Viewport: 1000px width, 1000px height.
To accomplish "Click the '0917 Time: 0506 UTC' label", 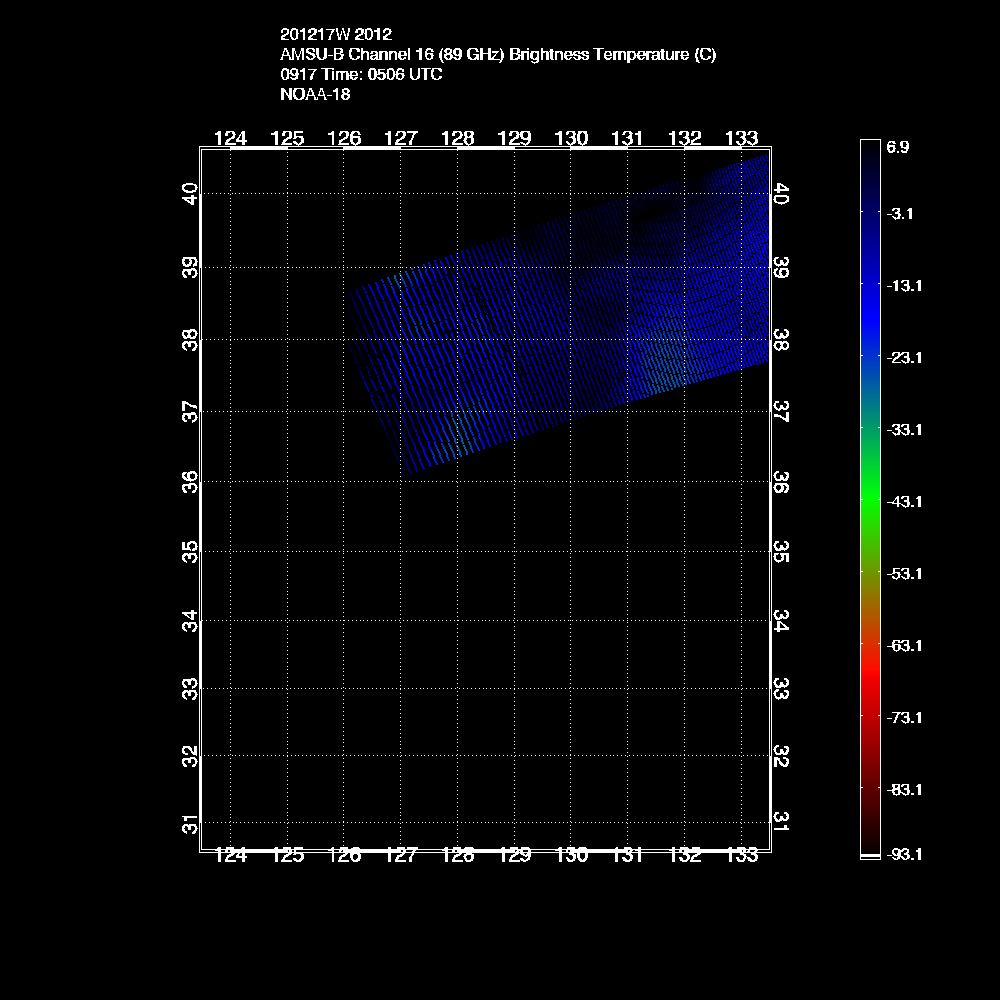I will 361,75.
